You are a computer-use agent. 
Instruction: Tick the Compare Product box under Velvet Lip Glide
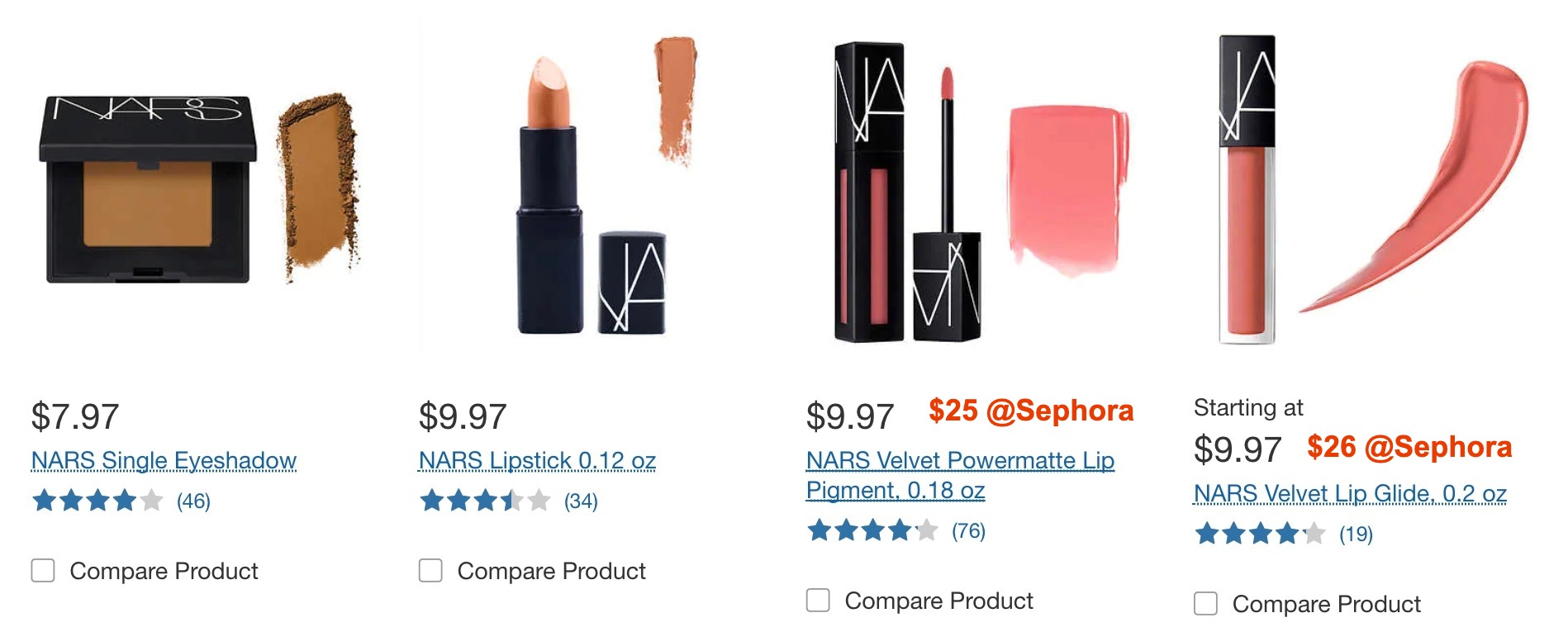tap(1205, 604)
